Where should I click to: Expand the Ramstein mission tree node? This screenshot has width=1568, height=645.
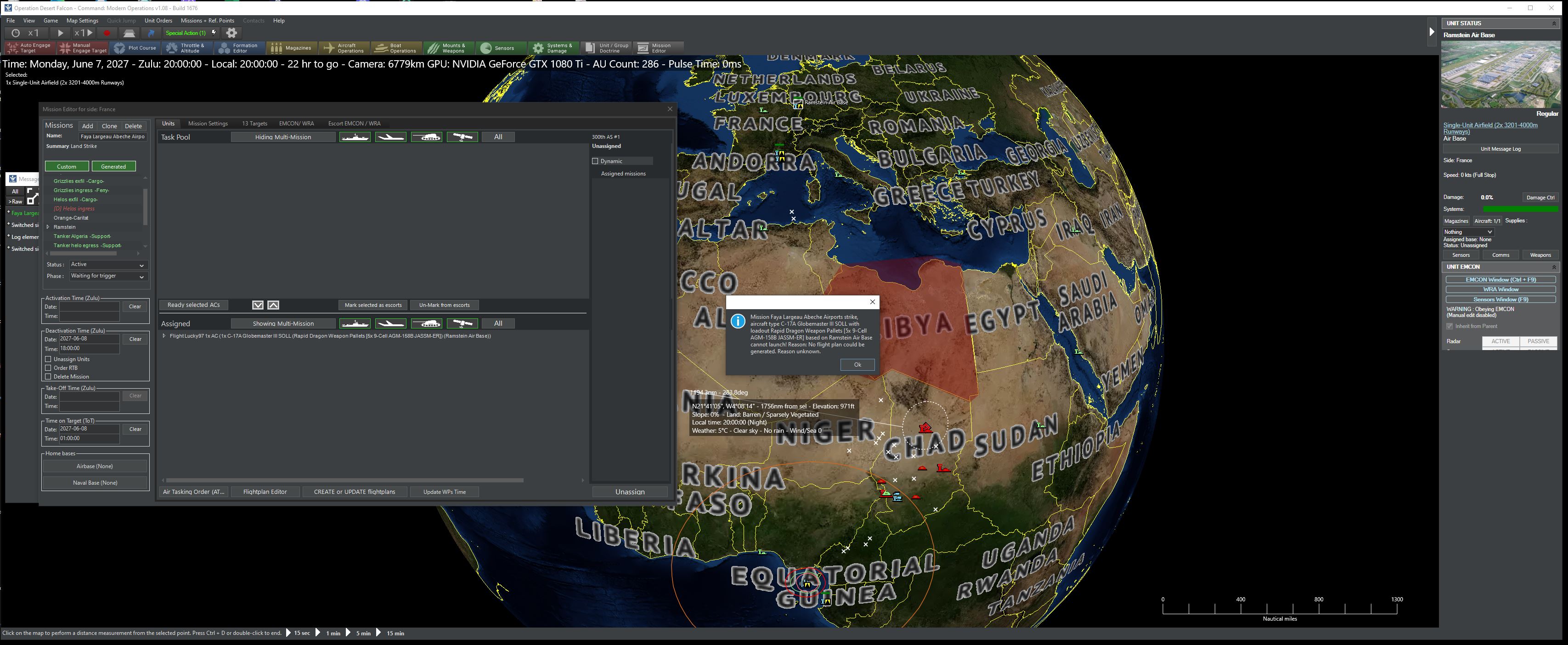(x=48, y=227)
